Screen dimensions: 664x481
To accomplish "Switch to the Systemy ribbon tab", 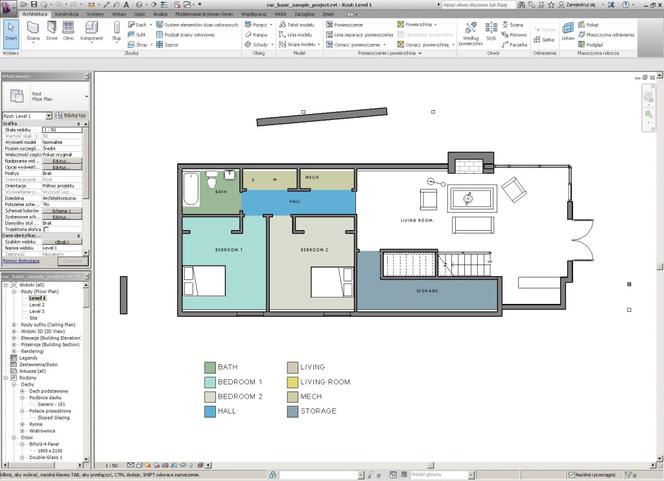I will tap(95, 14).
